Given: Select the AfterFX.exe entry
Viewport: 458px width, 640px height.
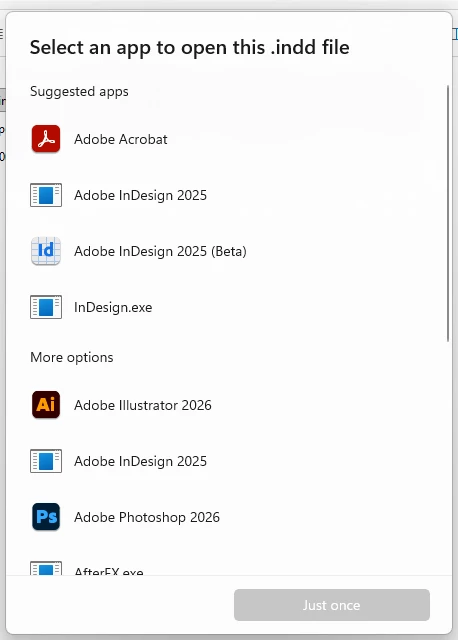Looking at the screenshot, I should coord(227,567).
